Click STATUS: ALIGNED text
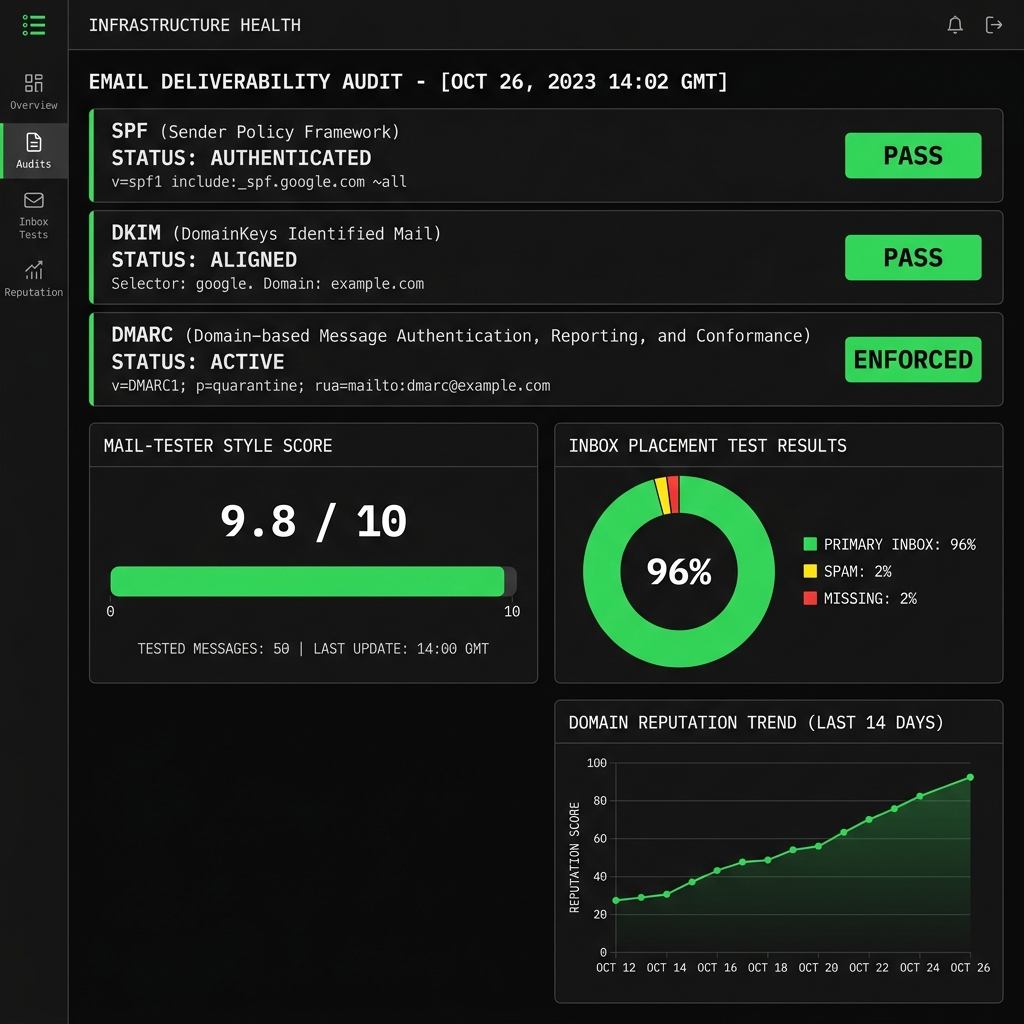 pyautogui.click(x=204, y=260)
